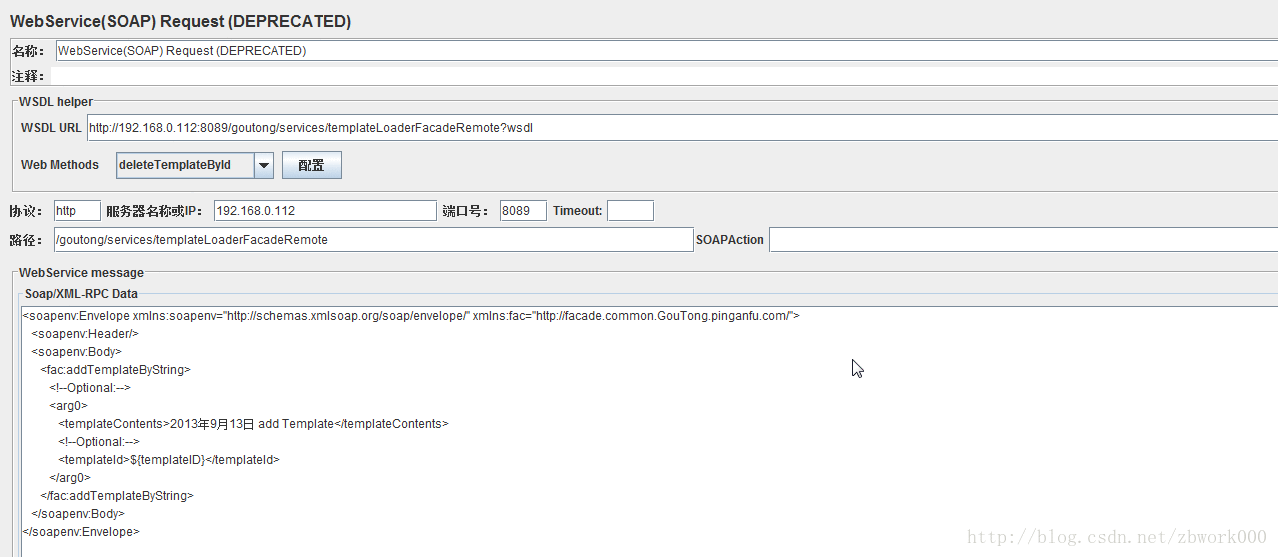Viewport: 1278px width, 557px height.
Task: Click the soapenv:Envelope opening line
Action: tap(411, 316)
